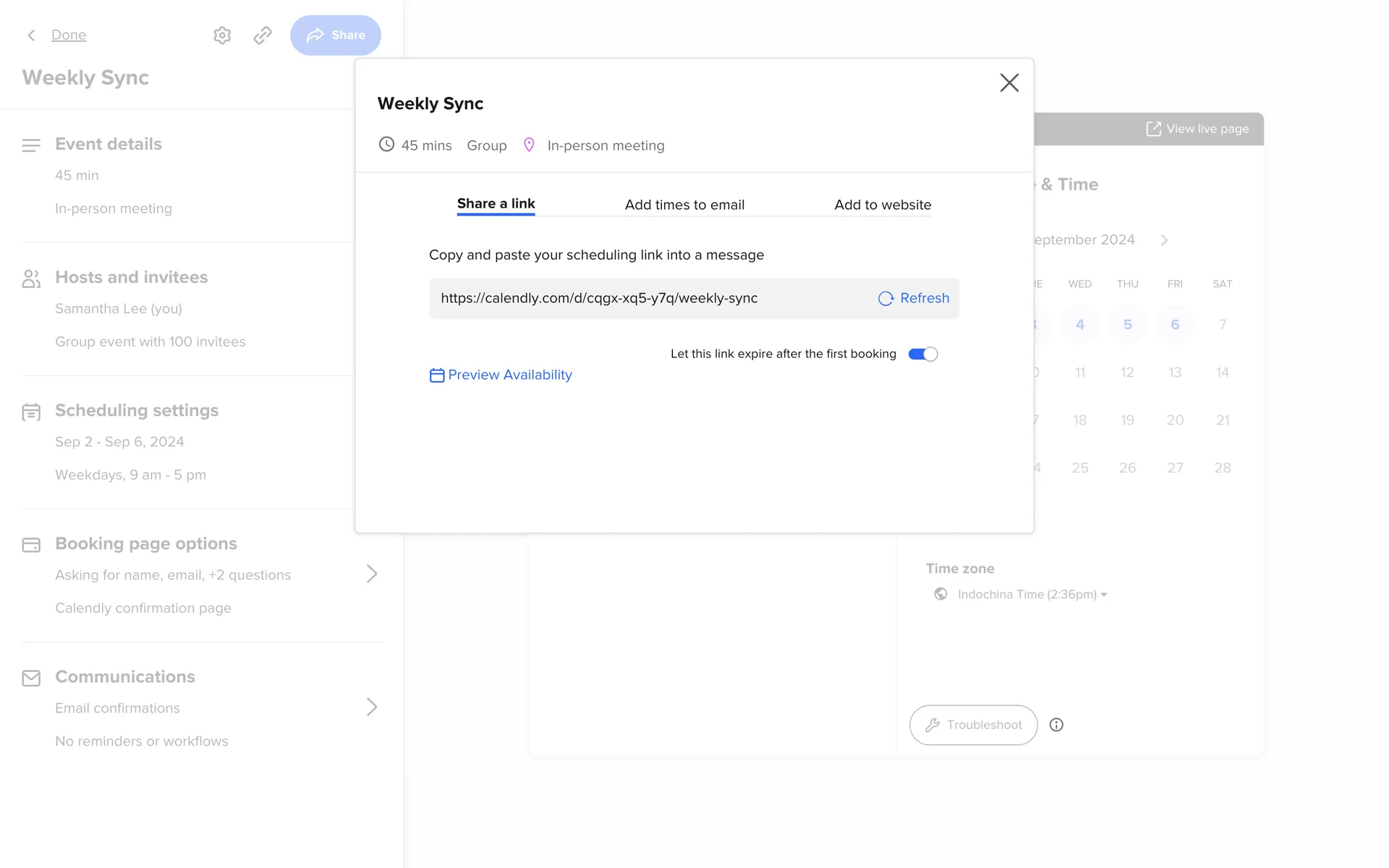Click the back arrow next to Done
1389x868 pixels.
(x=31, y=35)
